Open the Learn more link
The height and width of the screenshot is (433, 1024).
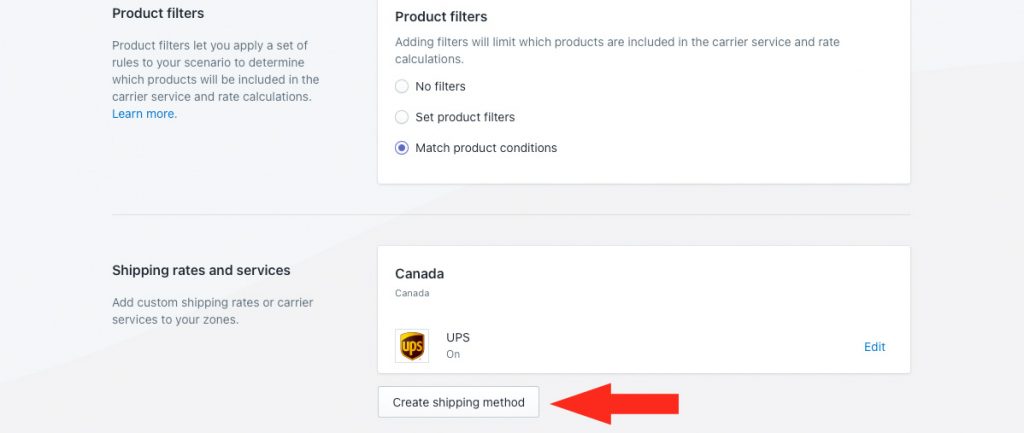[143, 114]
